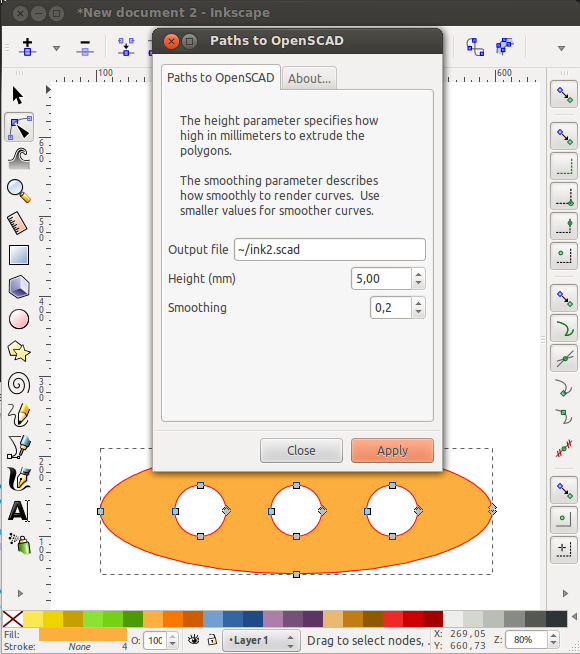Toggle snap to bounding box edges
Image resolution: width=580 pixels, height=654 pixels.
pyautogui.click(x=564, y=166)
